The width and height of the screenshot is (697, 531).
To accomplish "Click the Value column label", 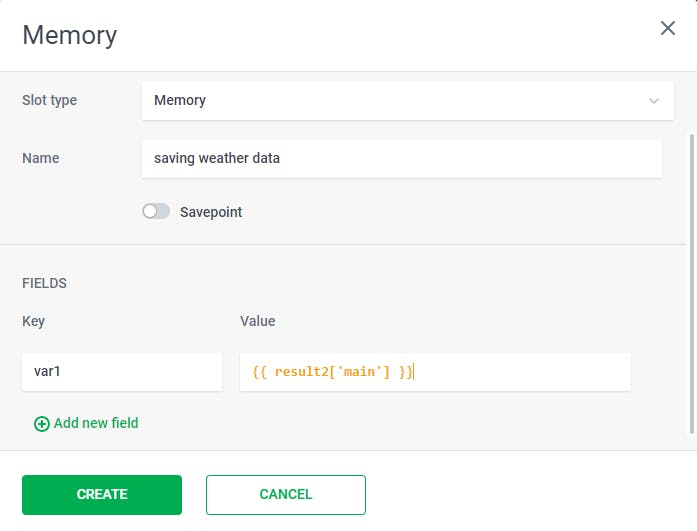I will (x=258, y=321).
